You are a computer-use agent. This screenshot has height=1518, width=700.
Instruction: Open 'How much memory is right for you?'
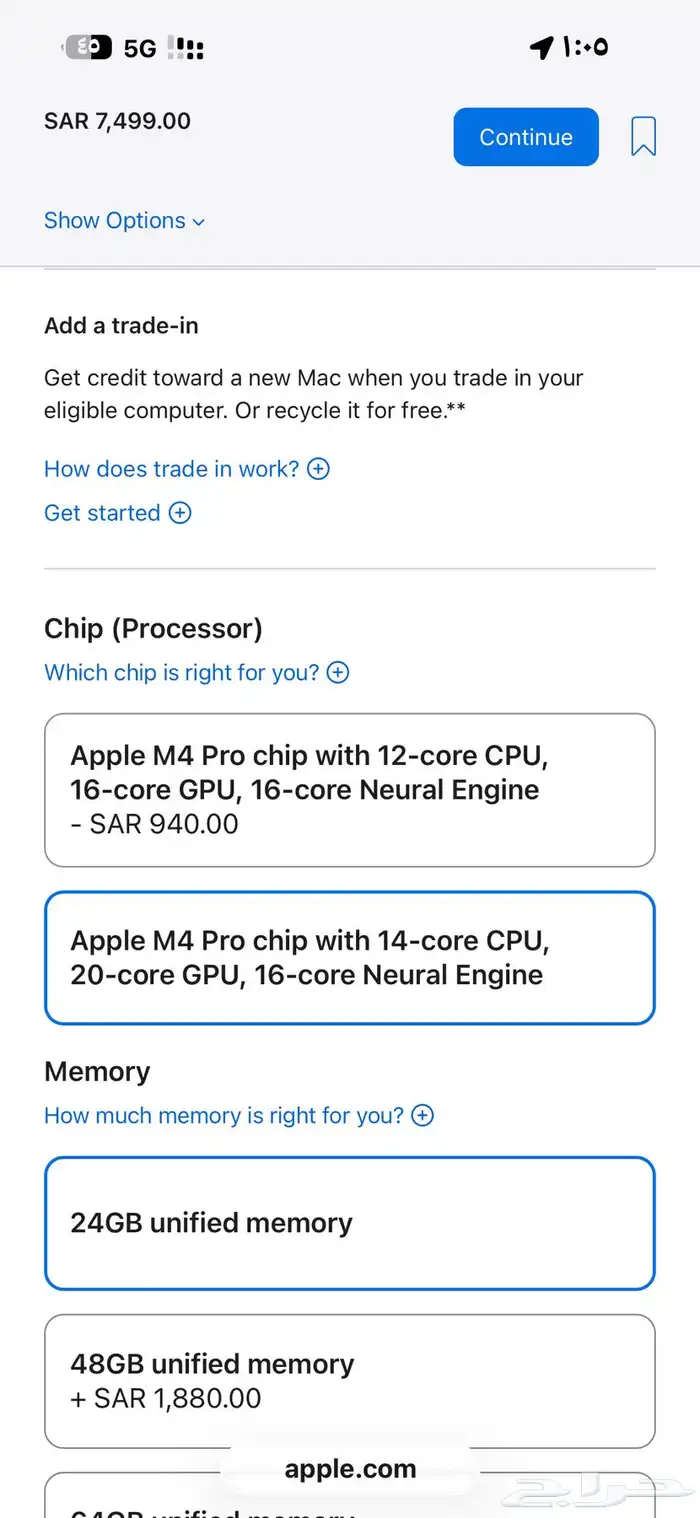pyautogui.click(x=224, y=1115)
